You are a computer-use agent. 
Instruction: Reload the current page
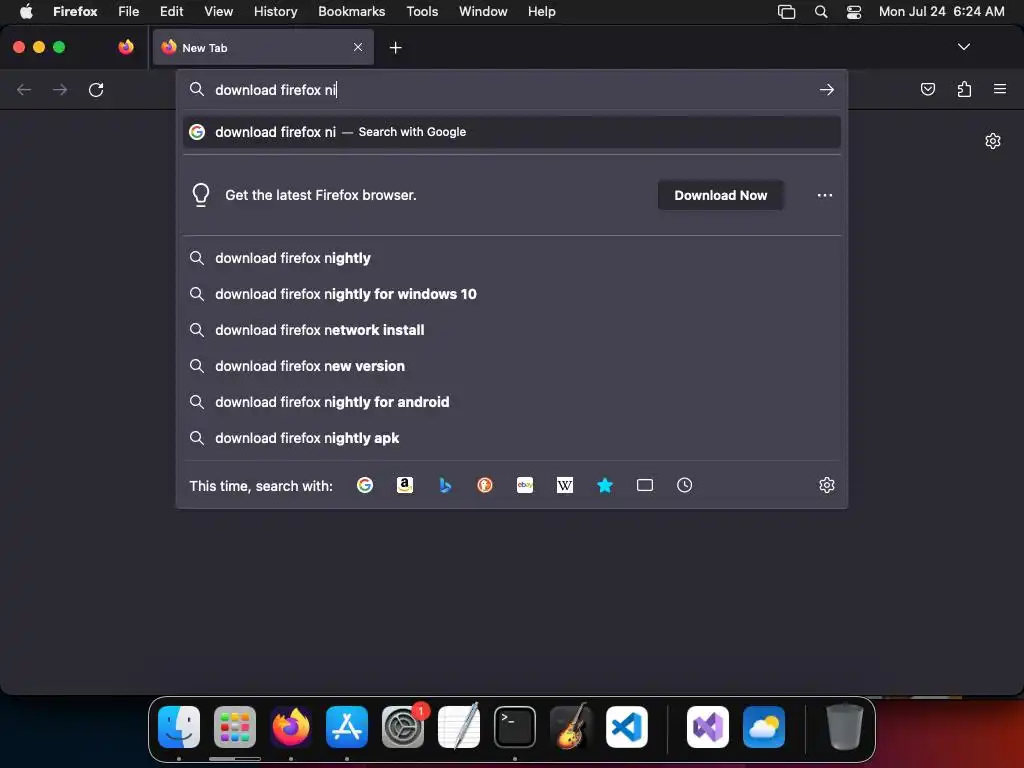[96, 89]
